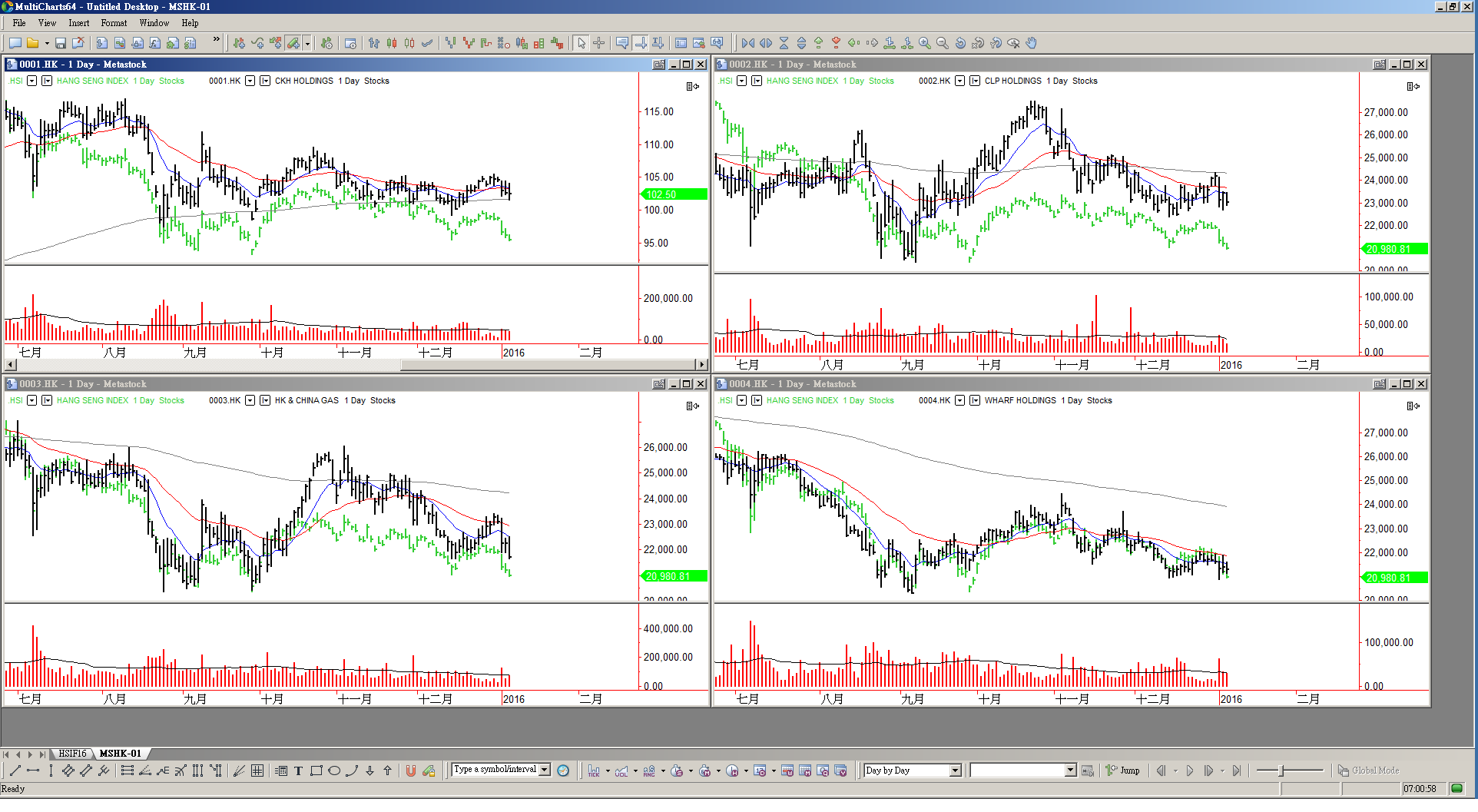1478x812 pixels.
Task: Click the zoom out magnifier icon
Action: coord(943,43)
